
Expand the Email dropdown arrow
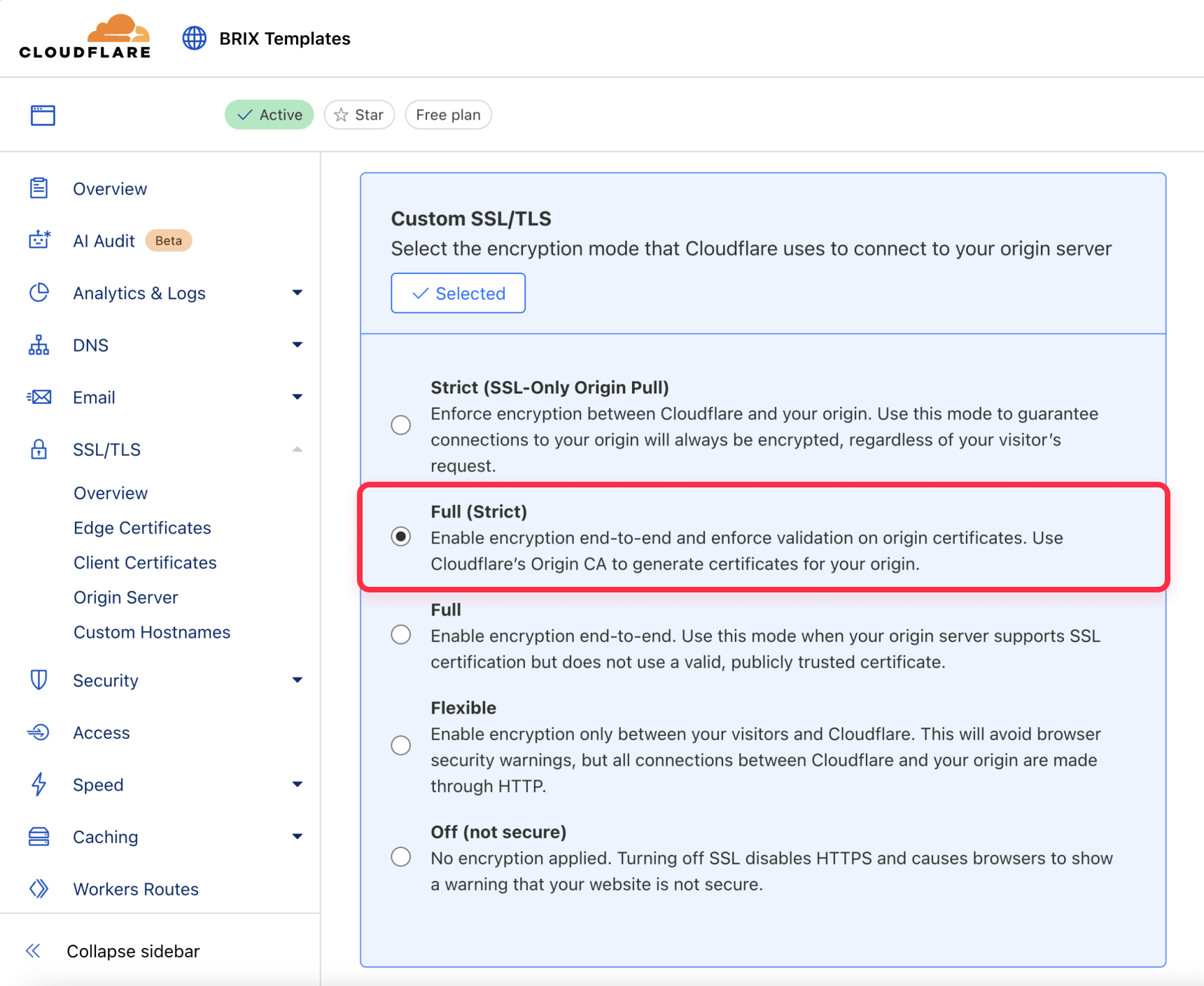(x=297, y=397)
